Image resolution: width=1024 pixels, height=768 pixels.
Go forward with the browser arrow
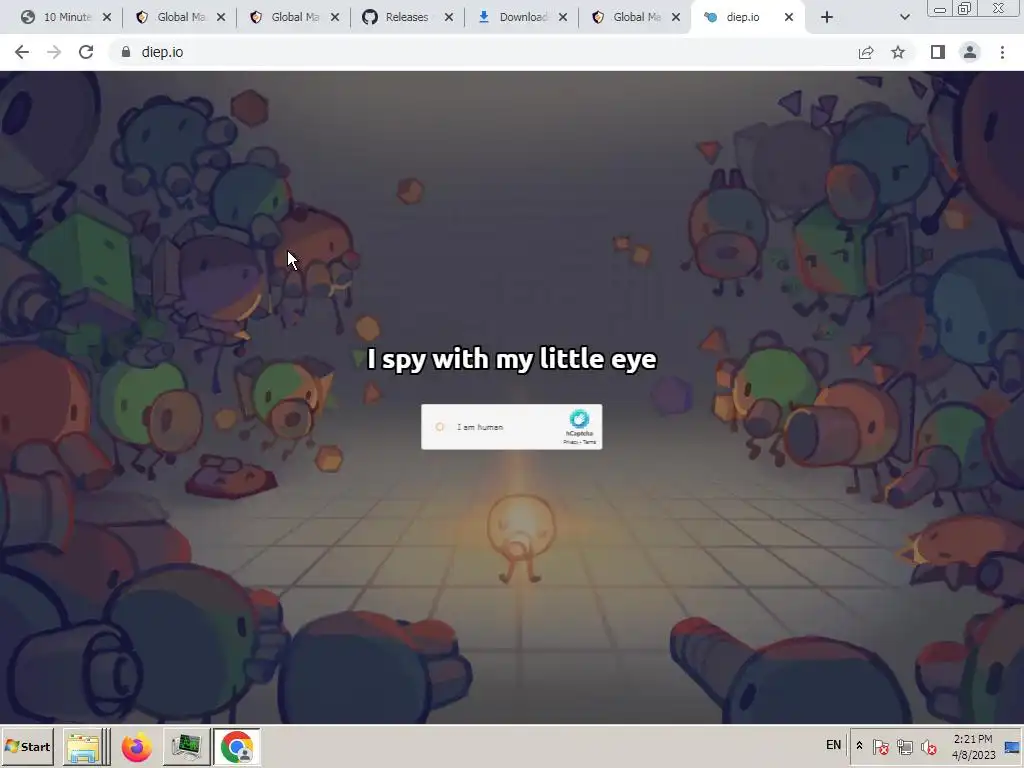(x=54, y=52)
